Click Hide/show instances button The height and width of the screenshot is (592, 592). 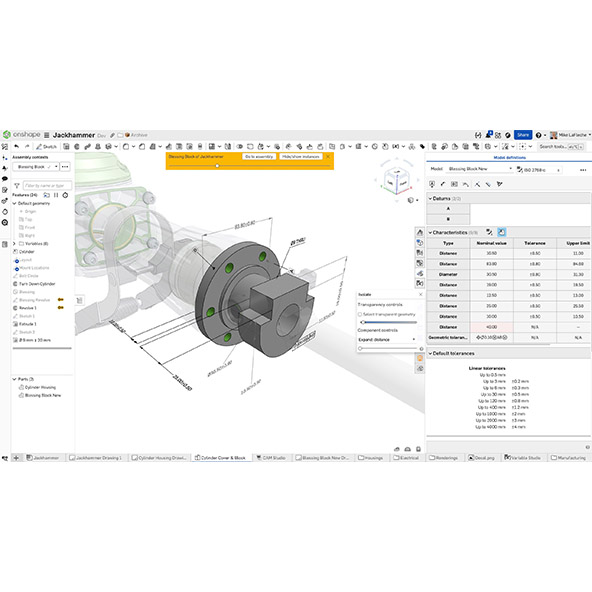[x=301, y=156]
